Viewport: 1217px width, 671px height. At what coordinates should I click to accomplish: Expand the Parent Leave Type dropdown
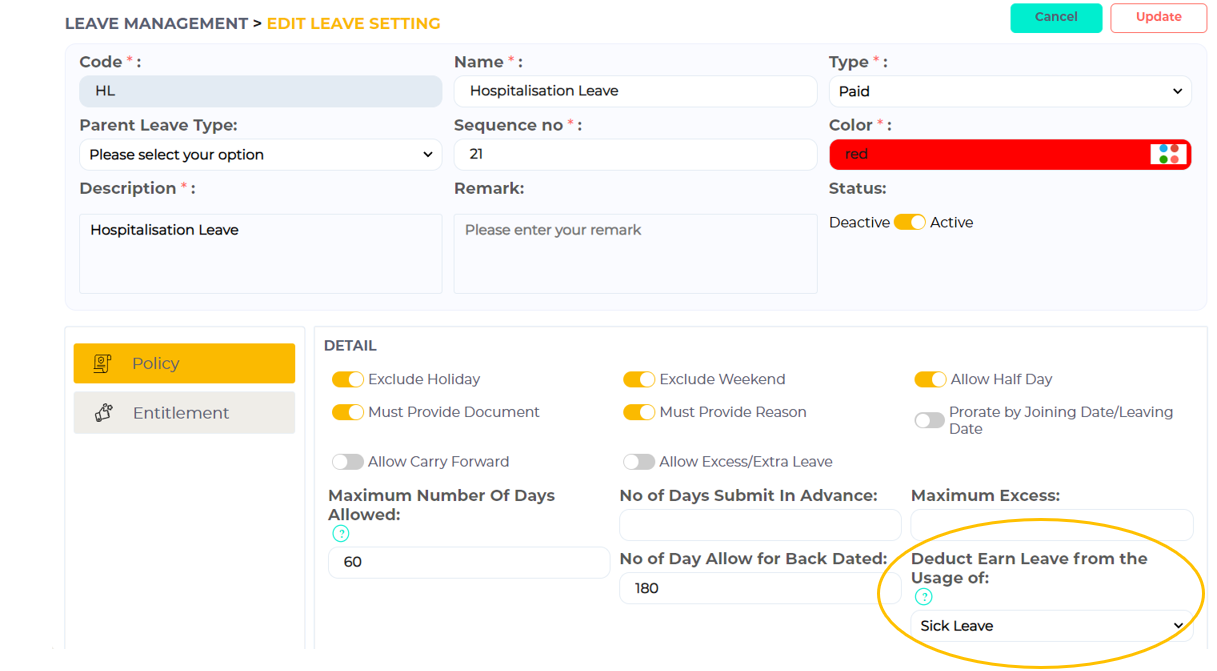260,155
